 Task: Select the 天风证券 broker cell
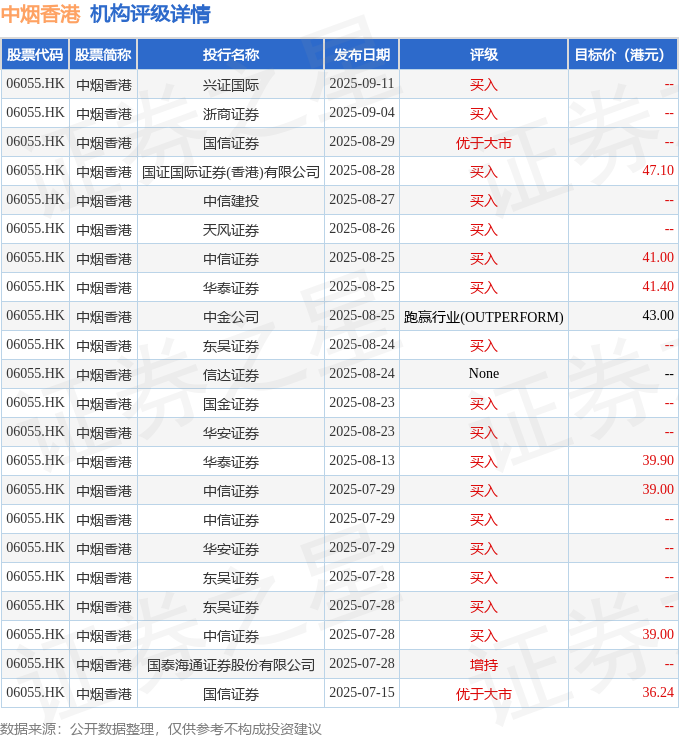[x=231, y=230]
